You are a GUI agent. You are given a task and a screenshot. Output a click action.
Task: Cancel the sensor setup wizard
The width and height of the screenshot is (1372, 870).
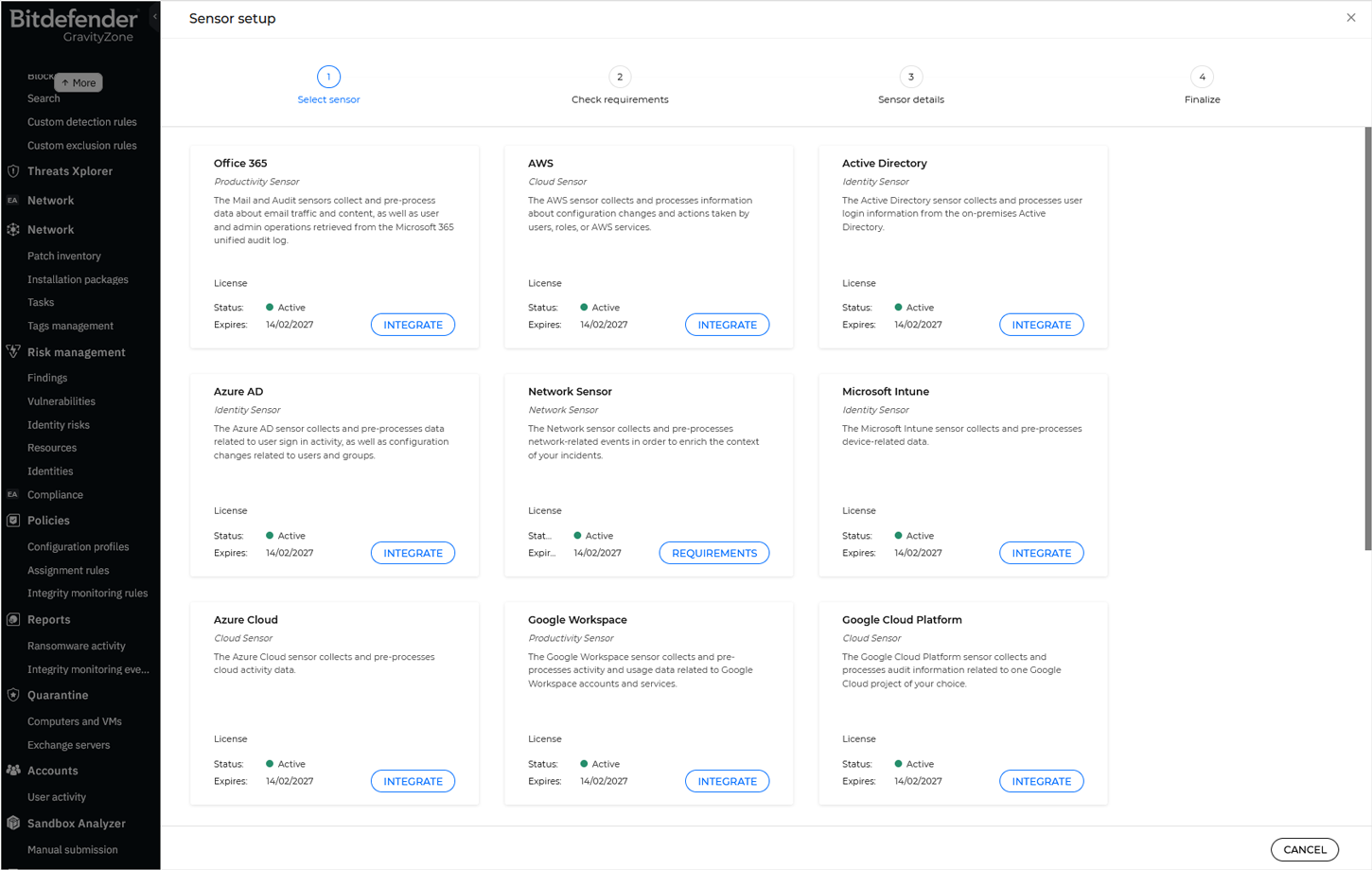point(1305,849)
